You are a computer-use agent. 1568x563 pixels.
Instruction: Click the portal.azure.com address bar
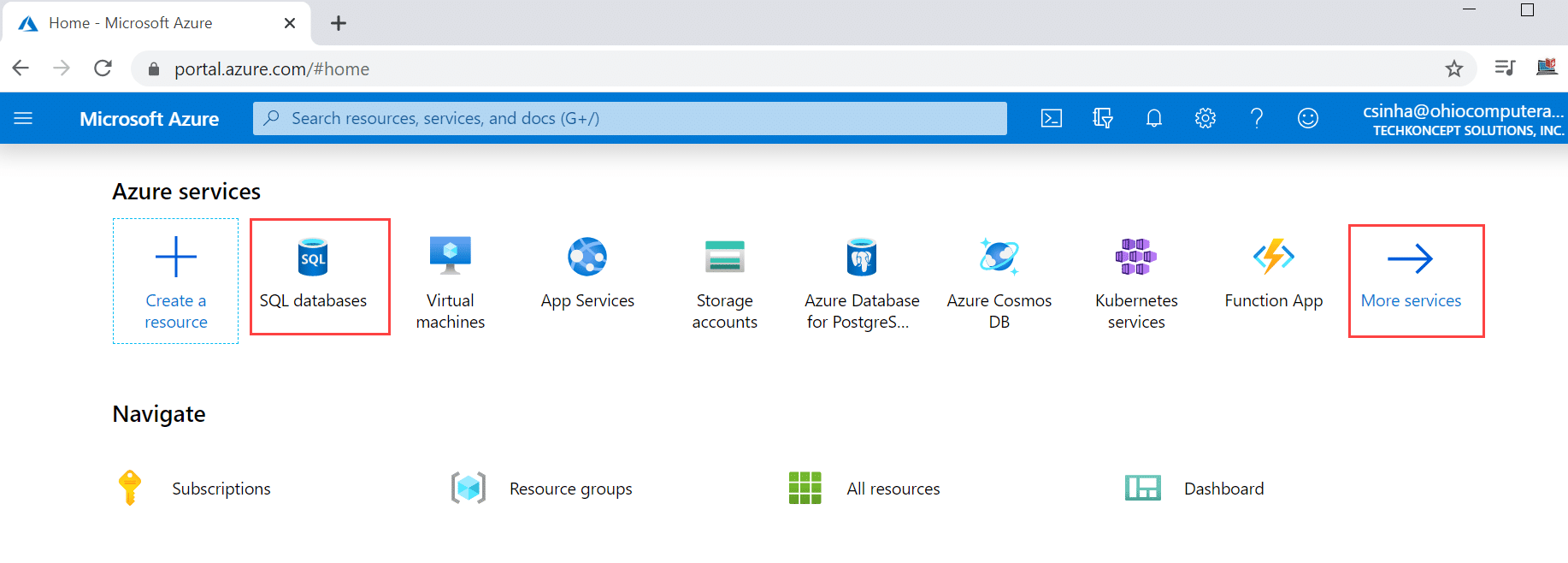pos(804,68)
